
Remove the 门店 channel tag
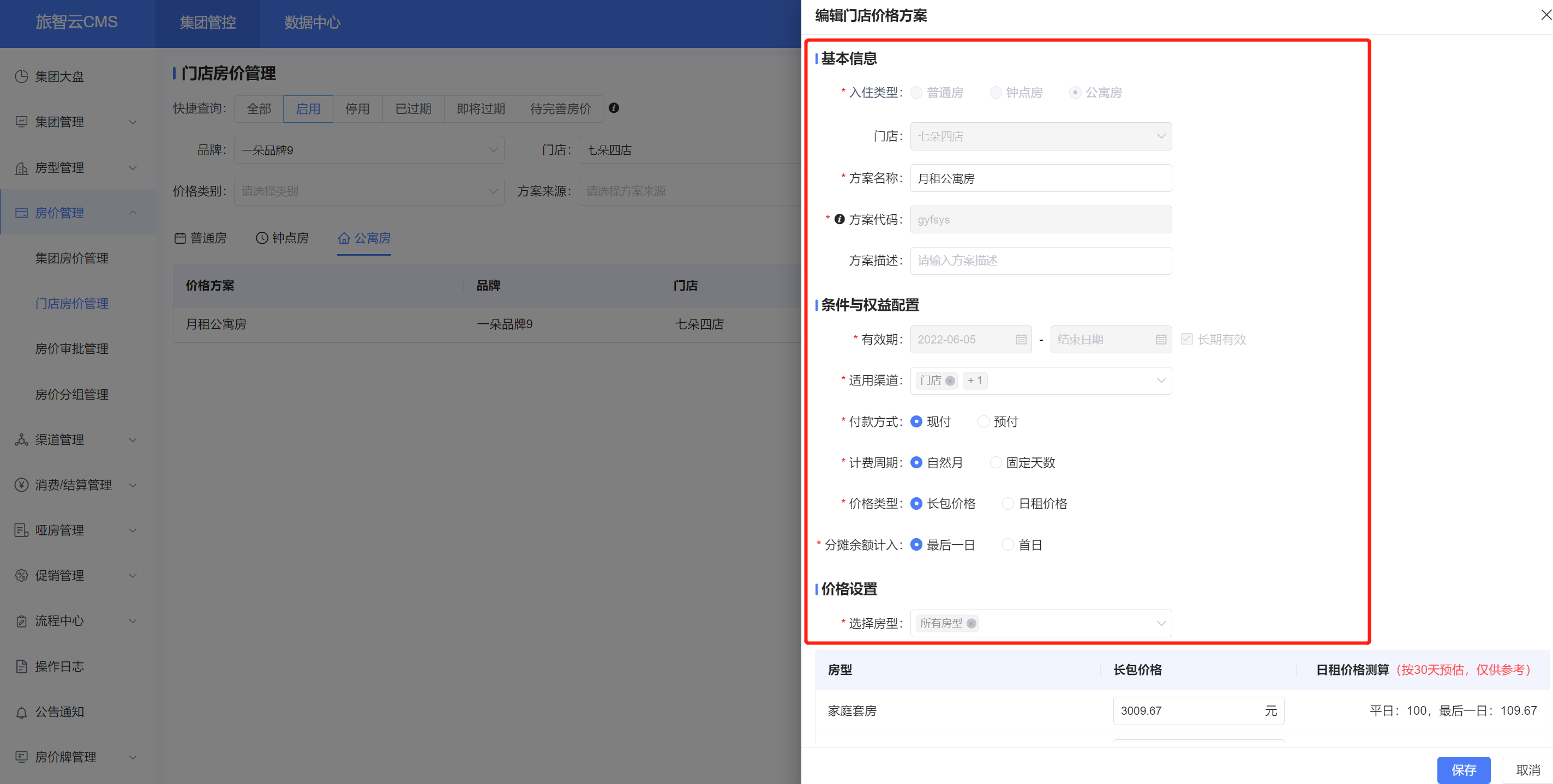(x=950, y=381)
